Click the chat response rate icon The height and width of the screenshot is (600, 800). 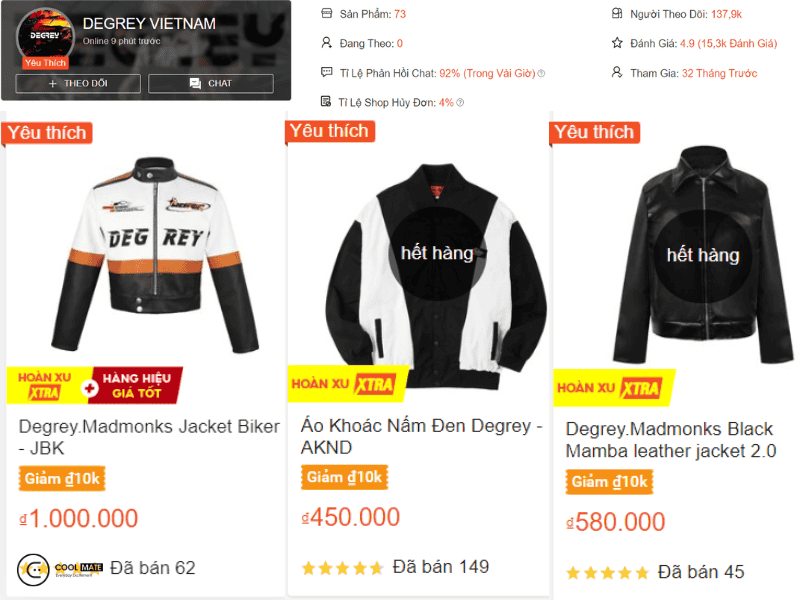[x=327, y=72]
